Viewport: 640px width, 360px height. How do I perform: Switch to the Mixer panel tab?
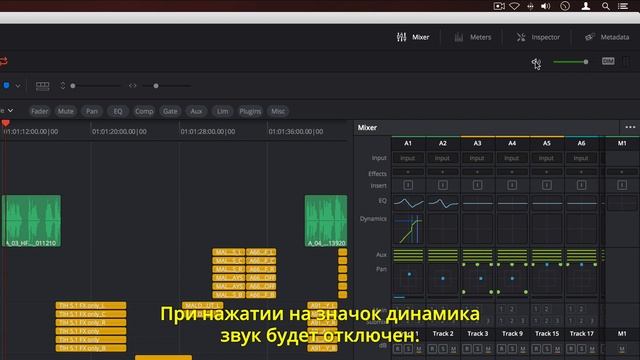pos(413,37)
